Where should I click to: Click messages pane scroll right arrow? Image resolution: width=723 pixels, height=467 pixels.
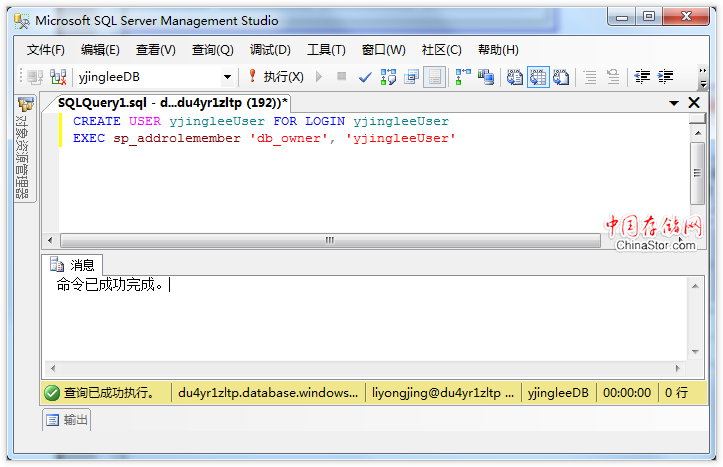pos(678,368)
